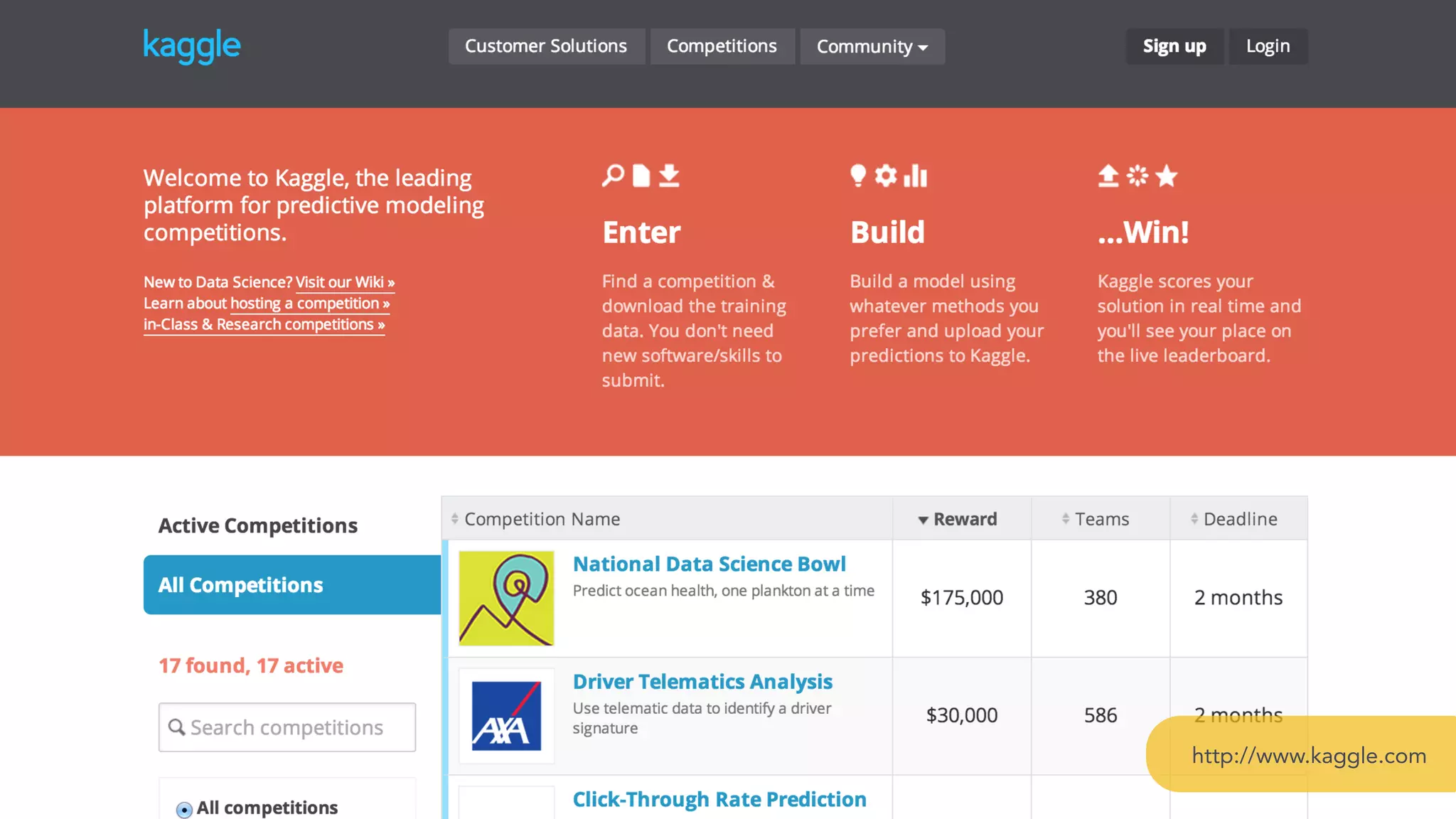The width and height of the screenshot is (1456, 819).
Task: Click the Login button
Action: coord(1268,46)
